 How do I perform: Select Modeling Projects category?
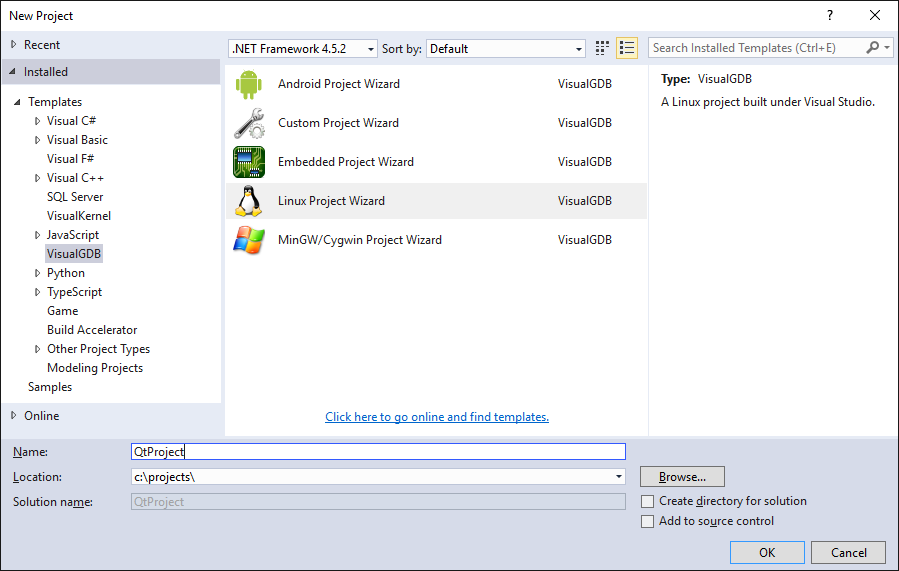pos(95,367)
